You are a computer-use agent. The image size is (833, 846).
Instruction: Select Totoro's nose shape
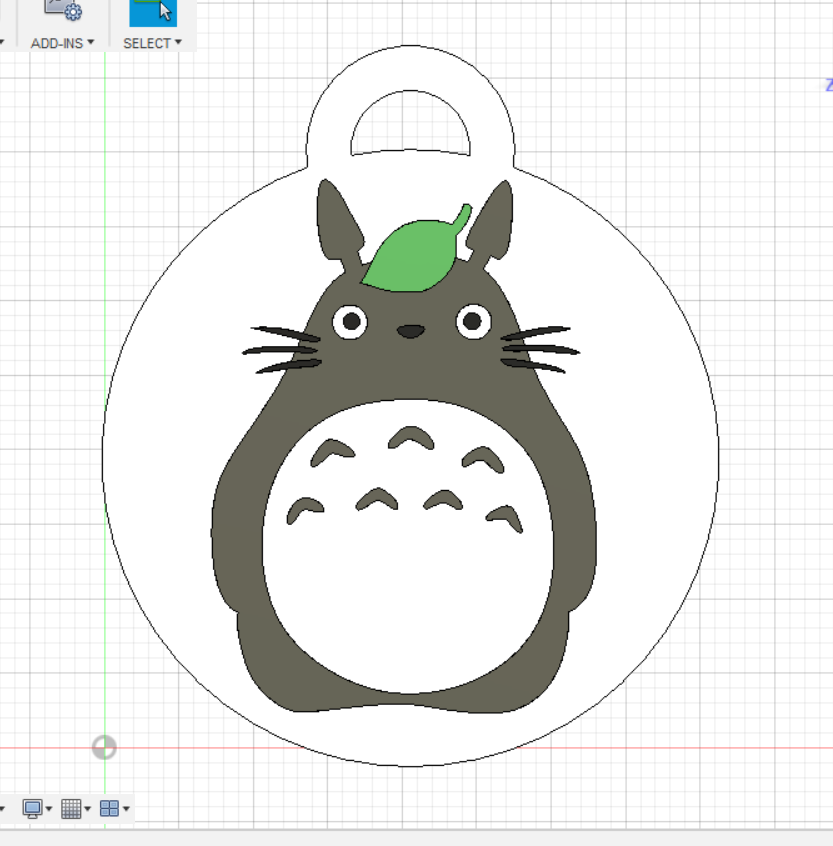(411, 331)
